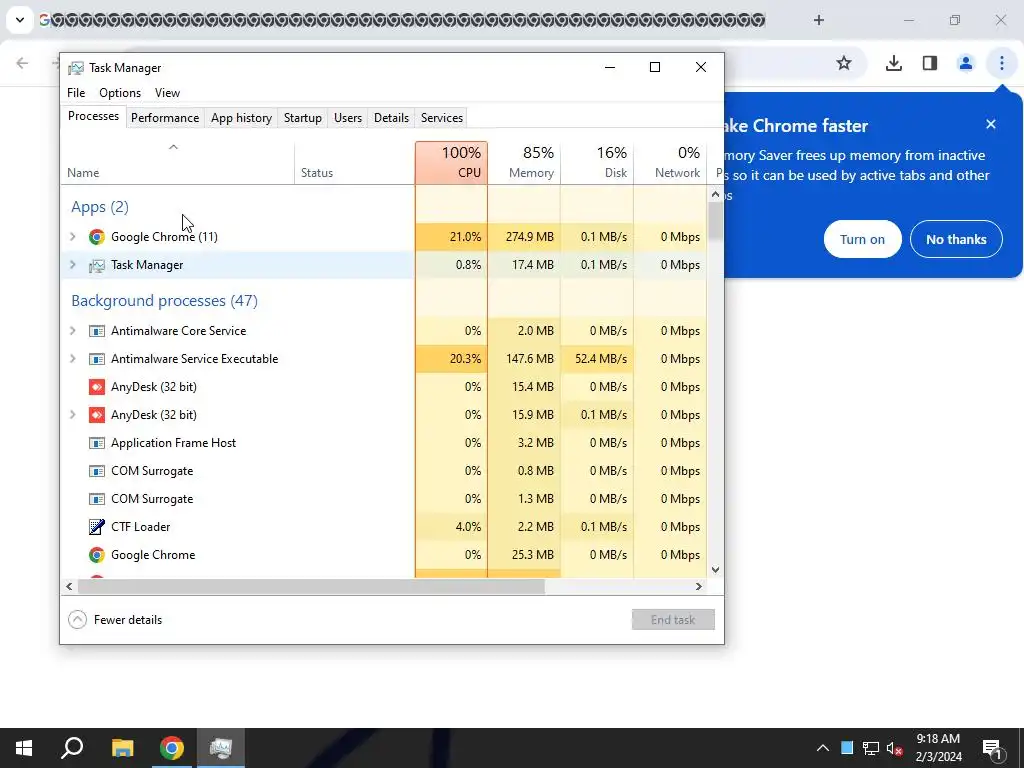Click the Antimalware Service Executable icon
1024x768 pixels.
97,359
